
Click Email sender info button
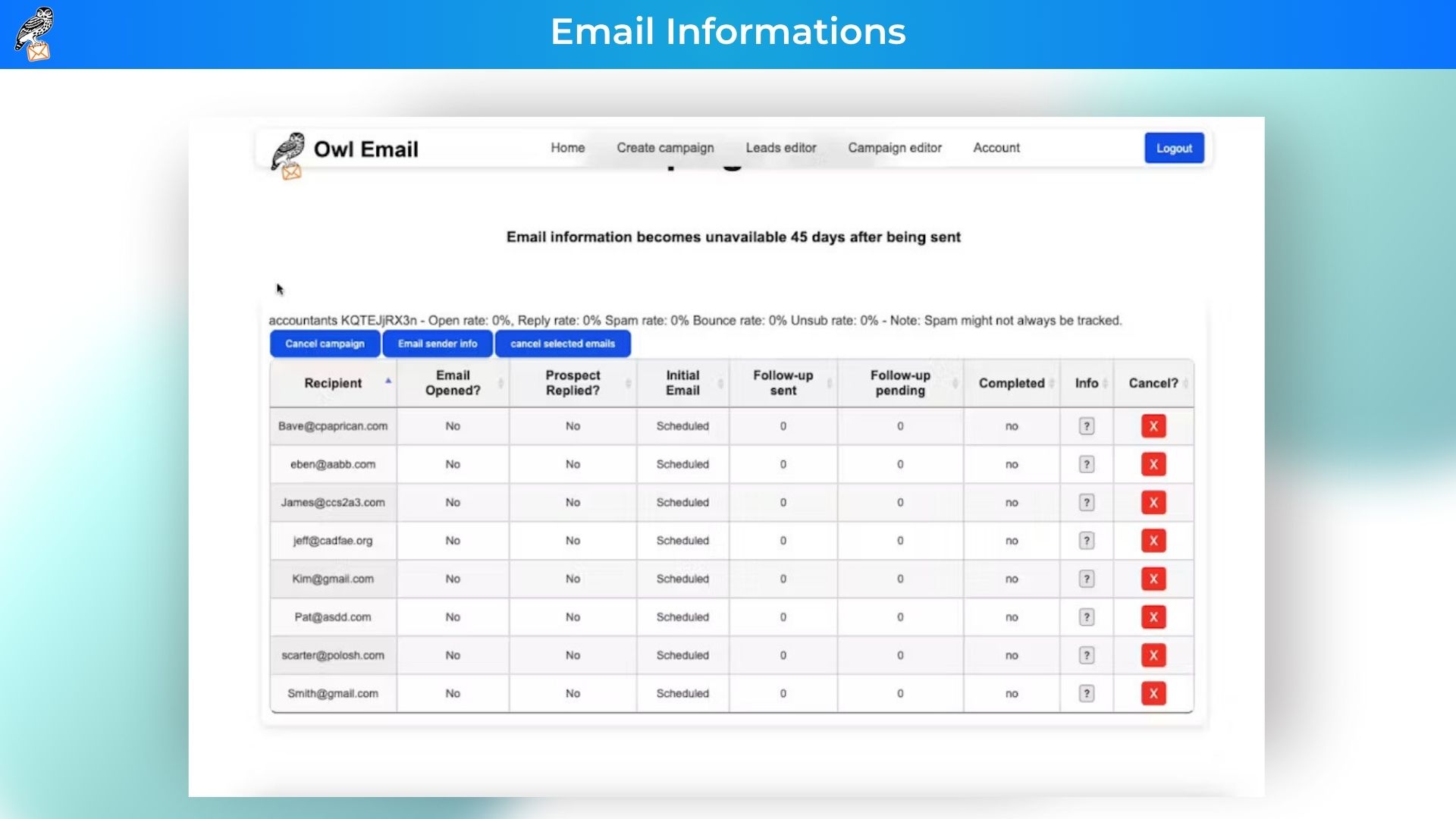[x=438, y=344]
